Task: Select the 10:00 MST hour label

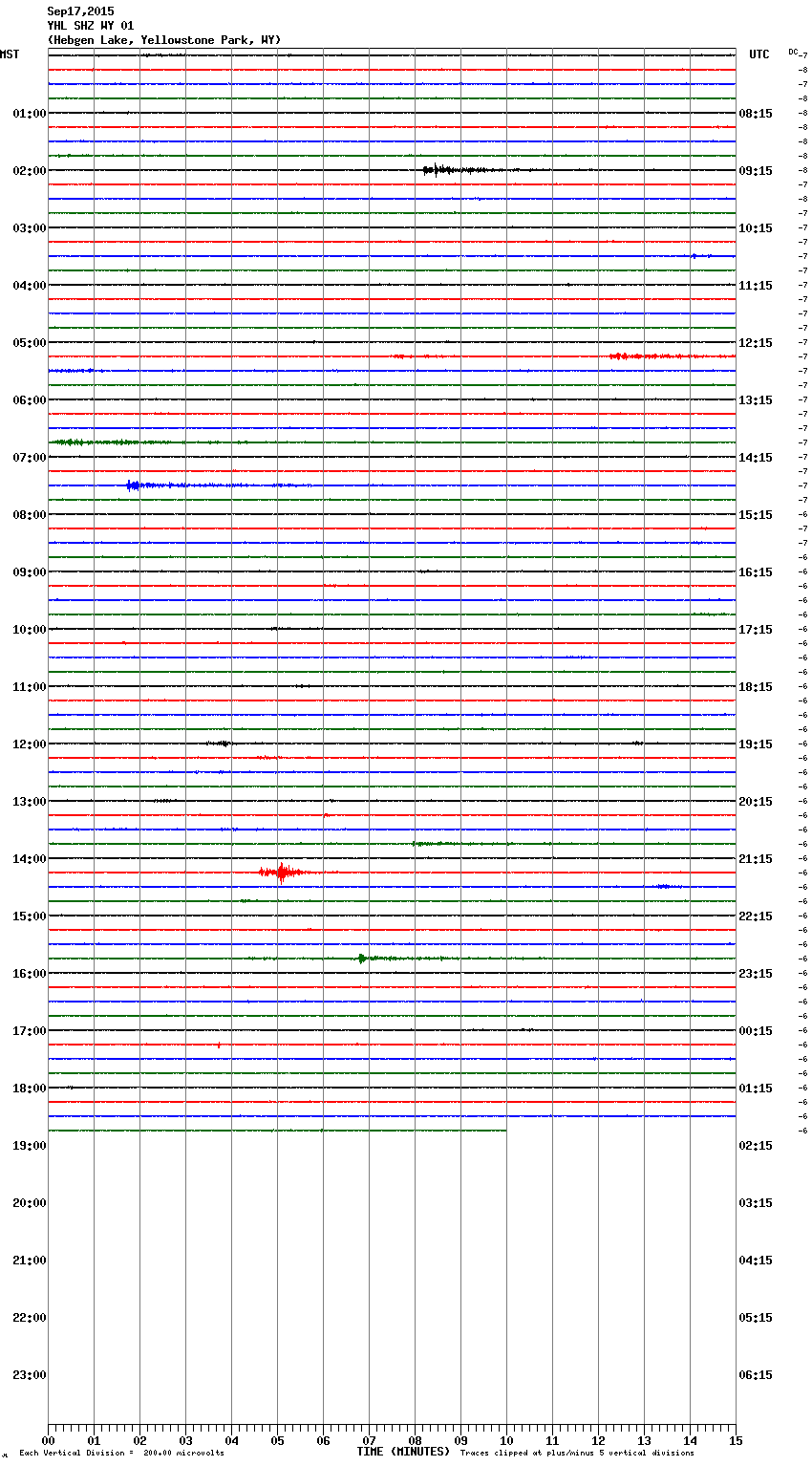Action: point(29,630)
